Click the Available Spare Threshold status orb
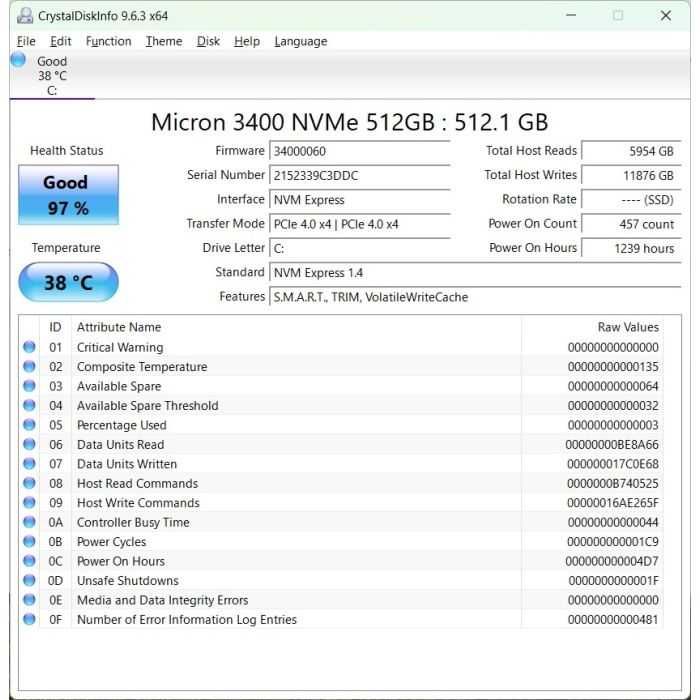Image resolution: width=700 pixels, height=700 pixels. point(29,405)
